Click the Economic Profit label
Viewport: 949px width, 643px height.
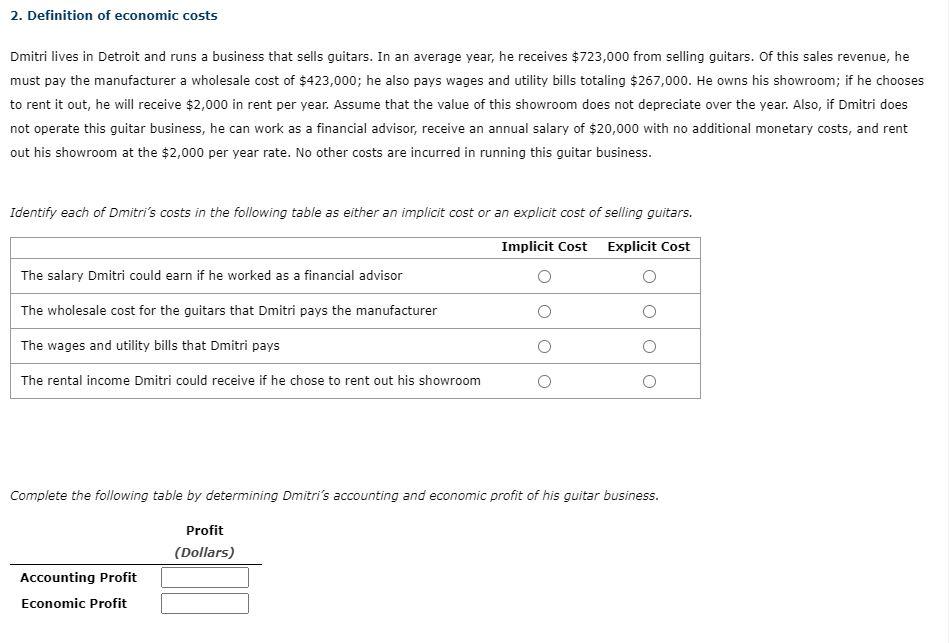(74, 604)
